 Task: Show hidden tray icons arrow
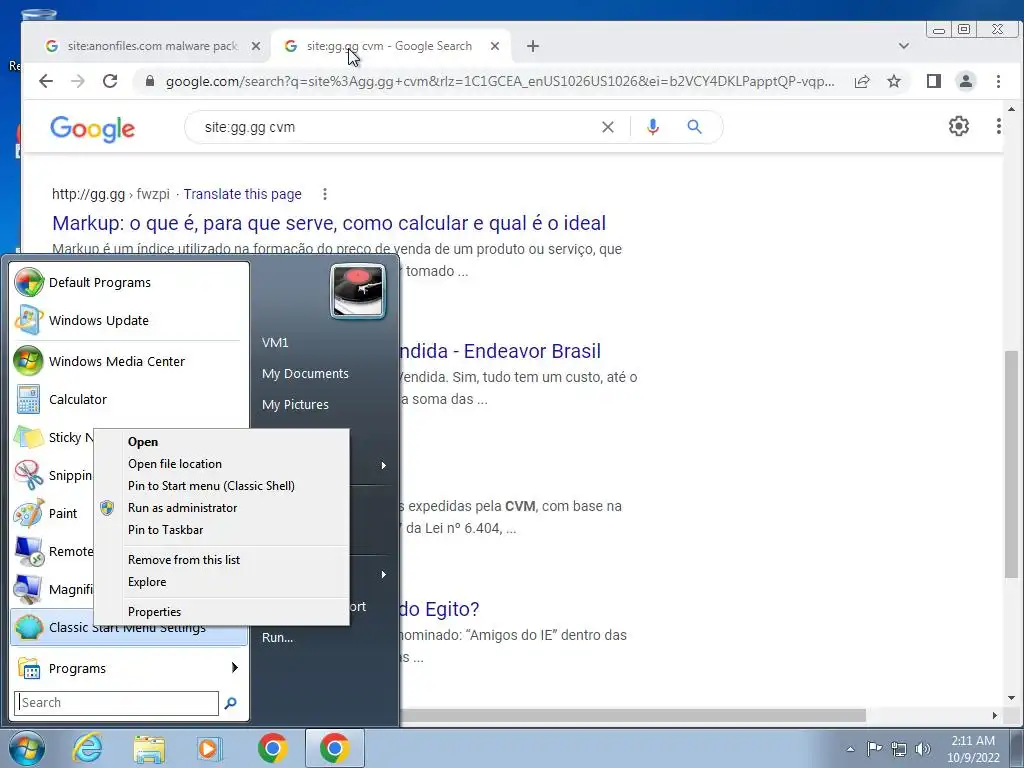click(x=850, y=749)
